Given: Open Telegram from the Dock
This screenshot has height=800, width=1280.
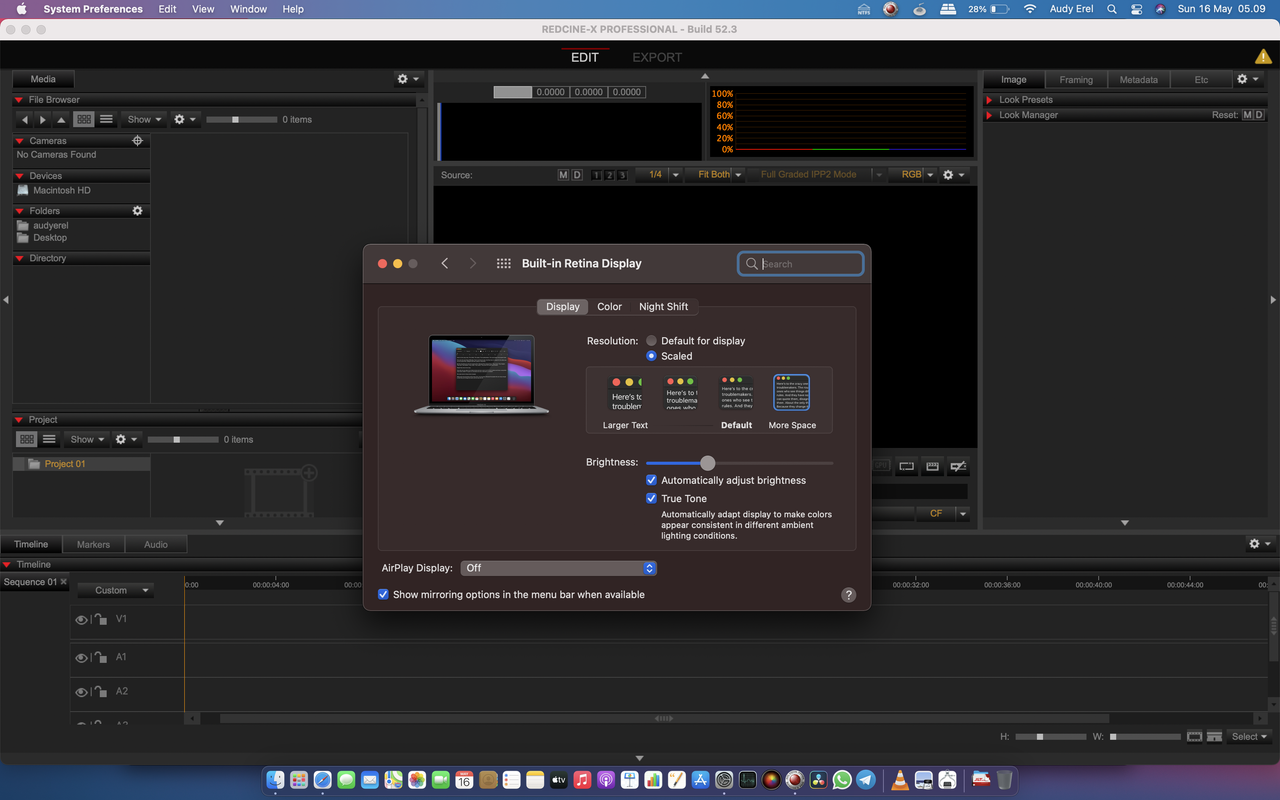Looking at the screenshot, I should (866, 780).
